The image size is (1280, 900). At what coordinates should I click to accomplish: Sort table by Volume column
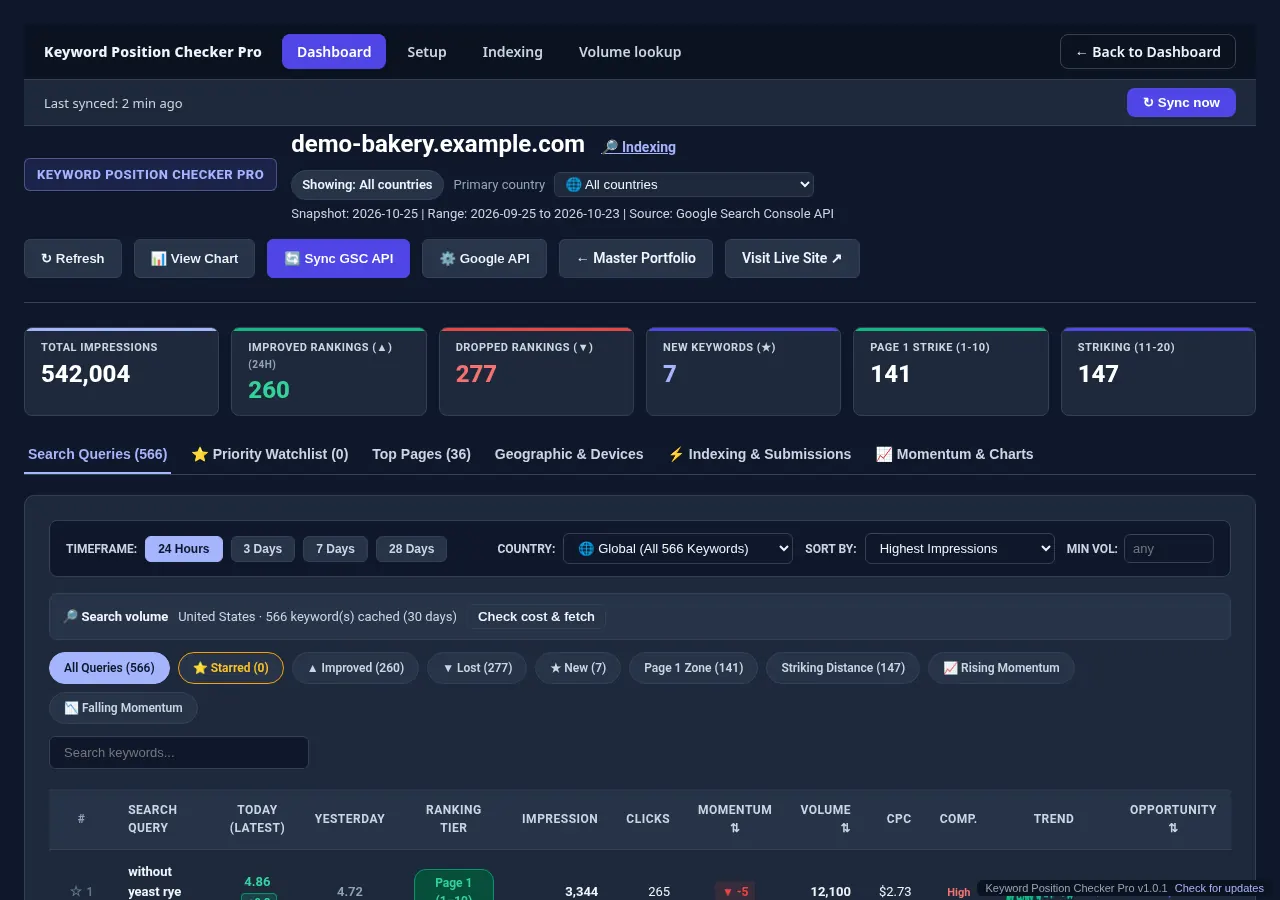[825, 819]
